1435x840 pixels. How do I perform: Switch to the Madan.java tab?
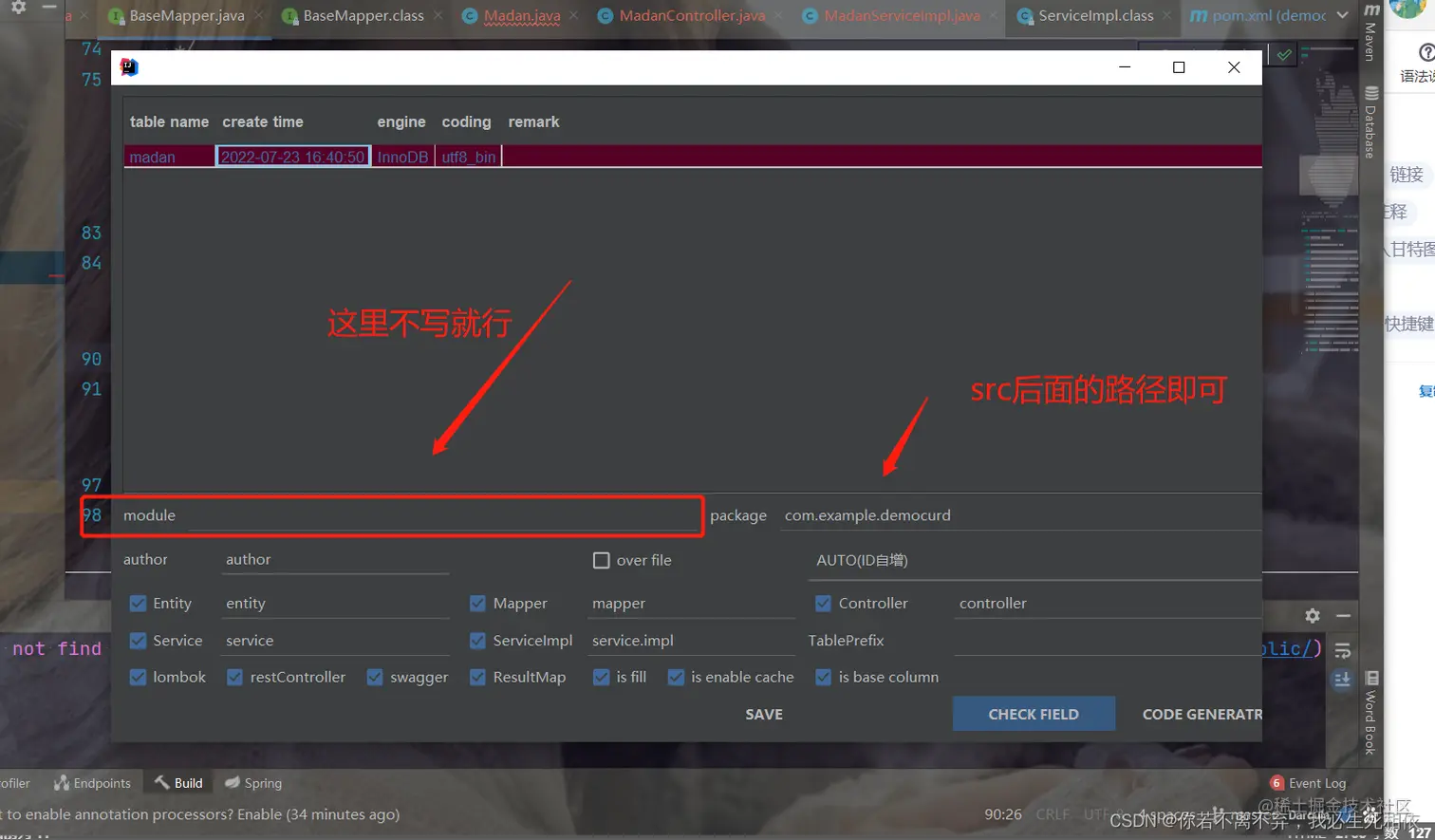tap(521, 15)
